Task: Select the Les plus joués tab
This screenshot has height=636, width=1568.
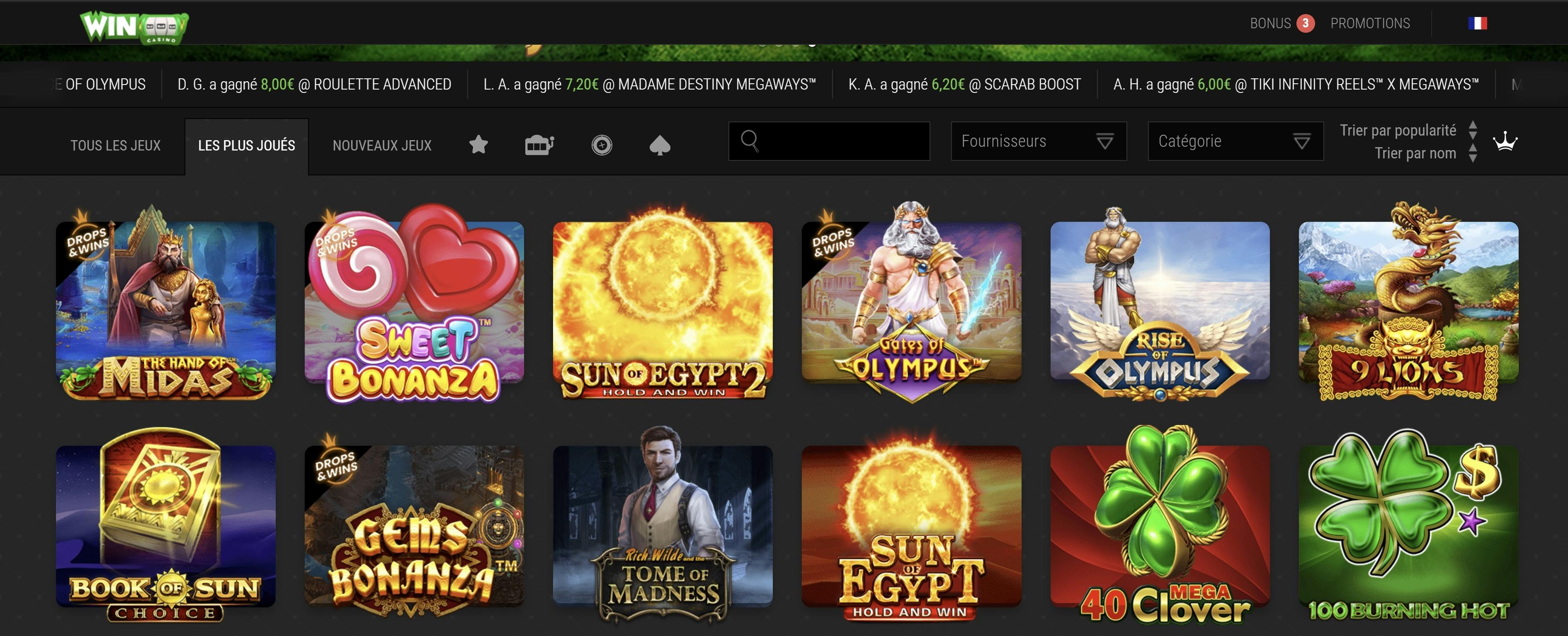Action: click(x=247, y=146)
